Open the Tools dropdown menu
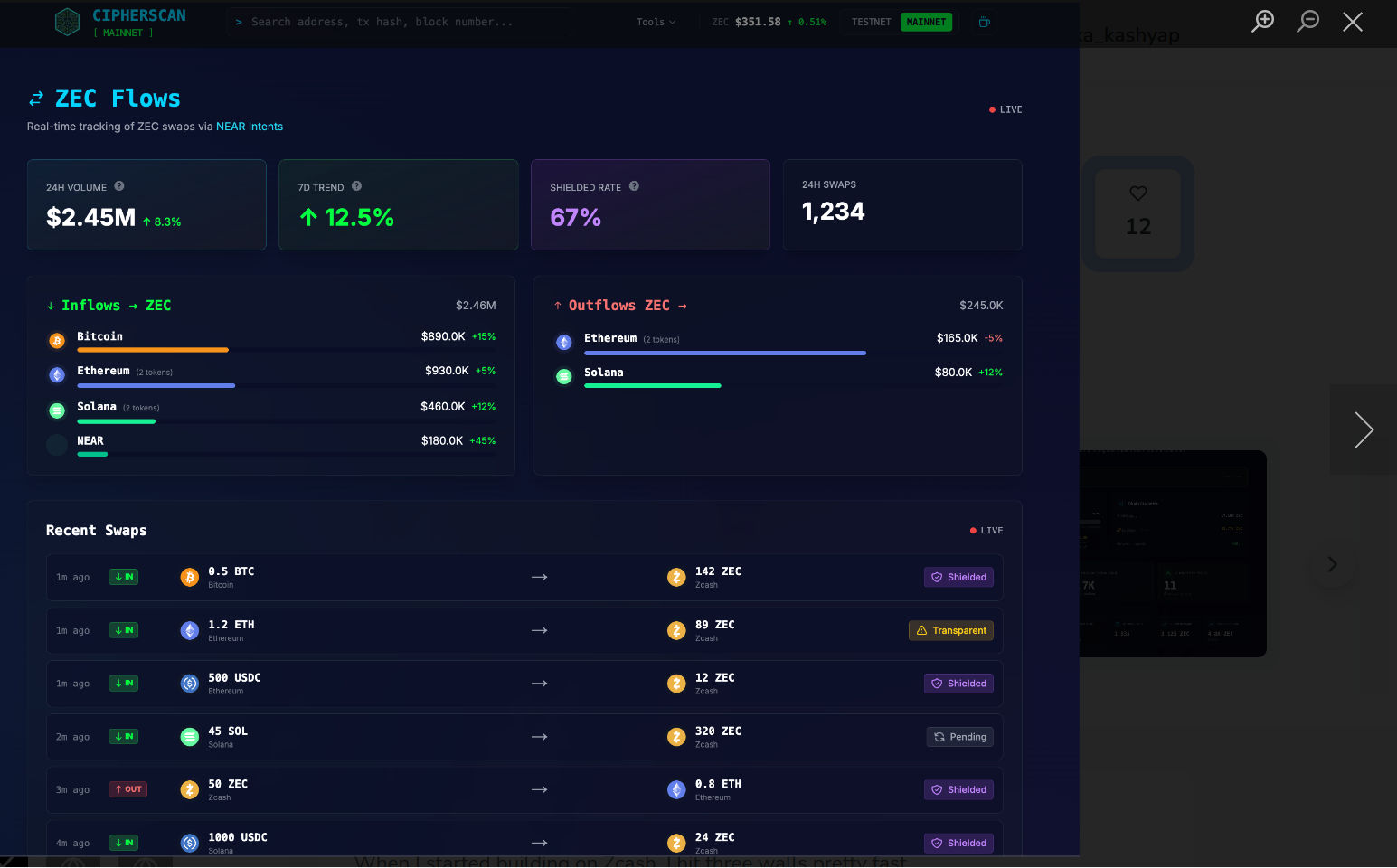The height and width of the screenshot is (868, 1397). pyautogui.click(x=656, y=22)
